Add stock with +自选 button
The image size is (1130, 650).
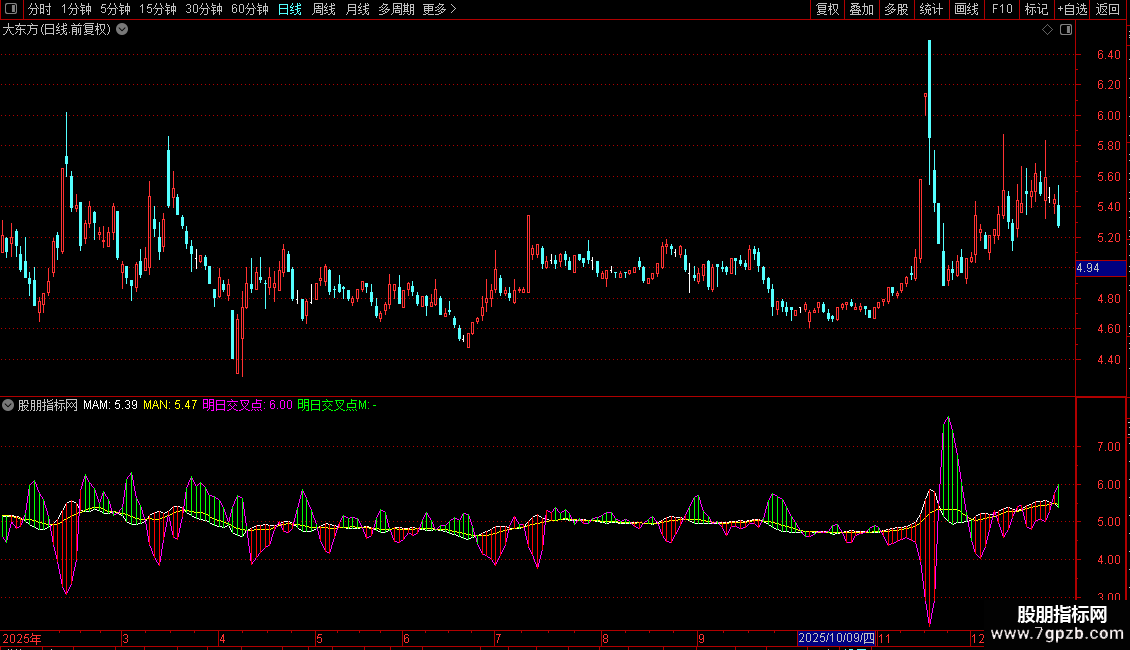click(x=1072, y=9)
